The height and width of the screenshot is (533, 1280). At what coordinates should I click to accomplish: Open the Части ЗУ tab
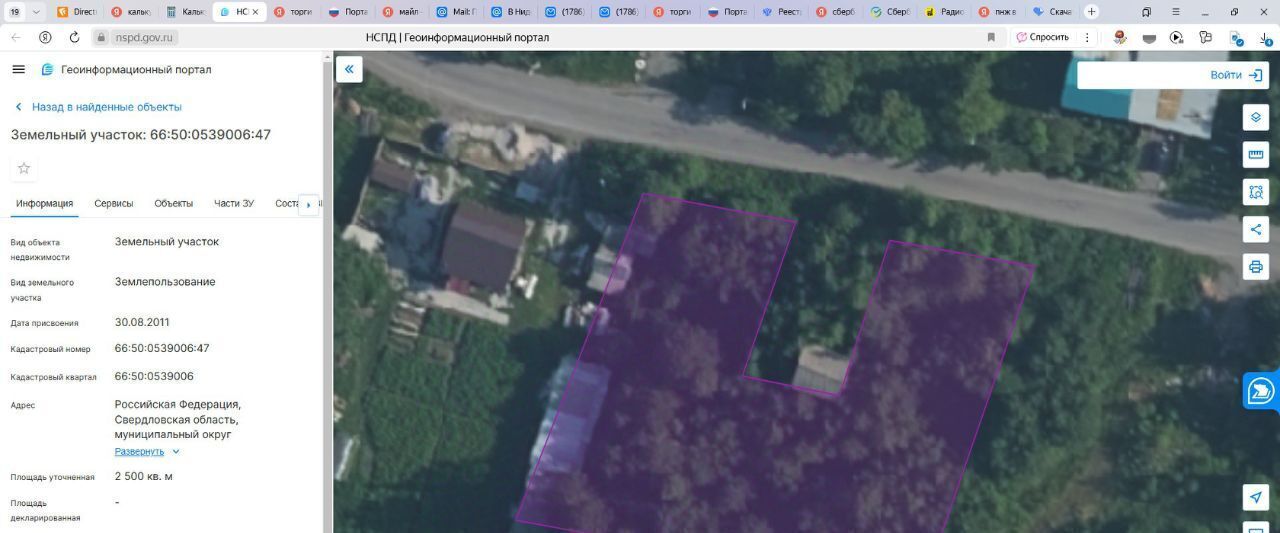[x=234, y=203]
